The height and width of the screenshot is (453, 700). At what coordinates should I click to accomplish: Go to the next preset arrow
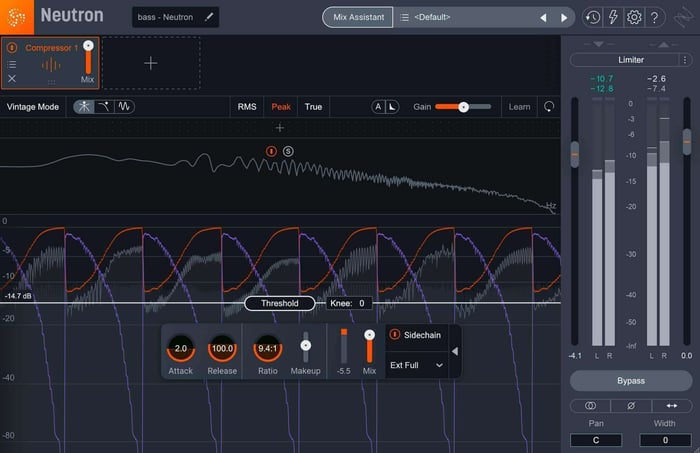click(x=564, y=17)
